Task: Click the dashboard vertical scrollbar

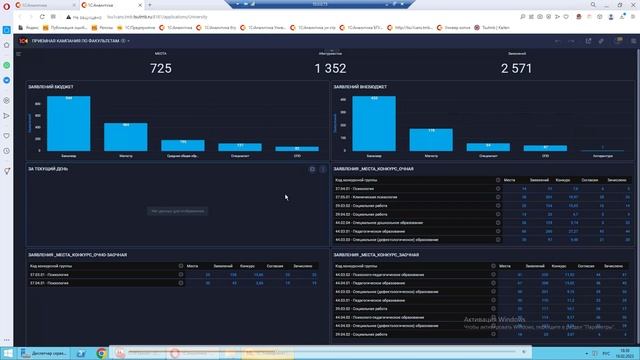Action: point(638,196)
